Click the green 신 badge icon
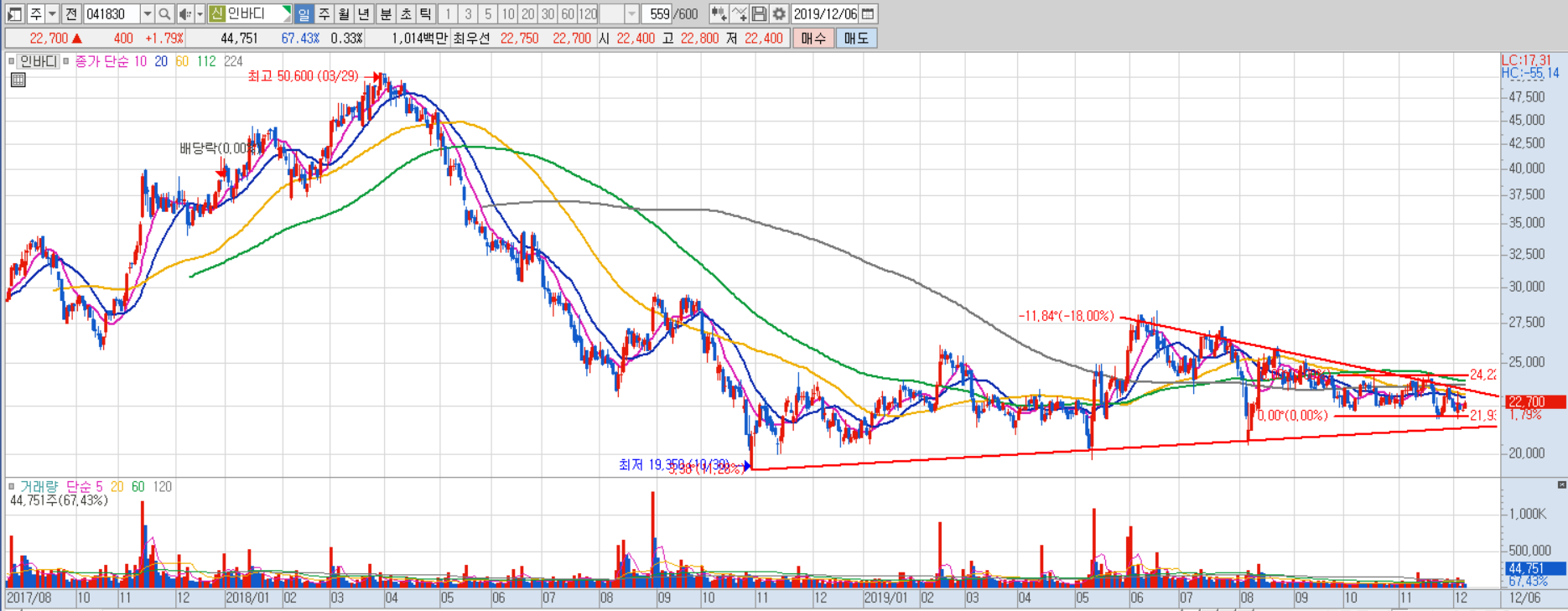The height and width of the screenshot is (611, 1568). pyautogui.click(x=216, y=13)
